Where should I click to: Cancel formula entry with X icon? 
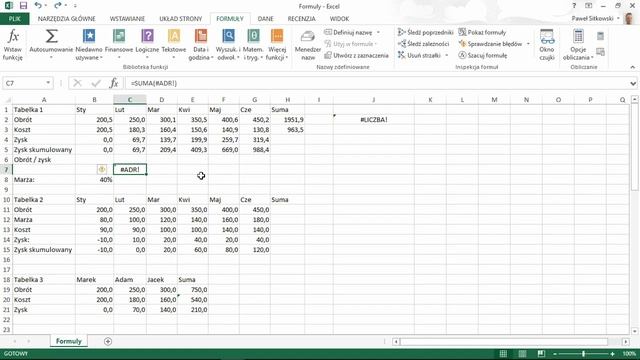click(x=77, y=83)
